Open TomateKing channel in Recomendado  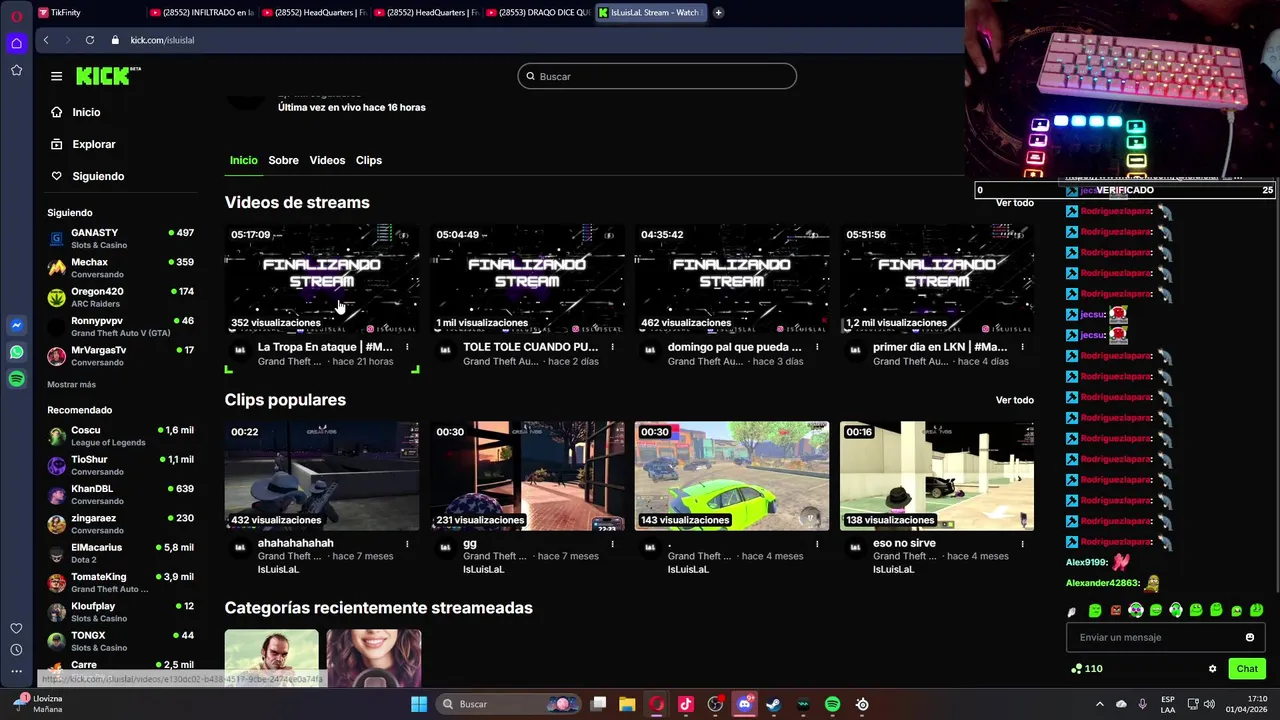coord(120,582)
